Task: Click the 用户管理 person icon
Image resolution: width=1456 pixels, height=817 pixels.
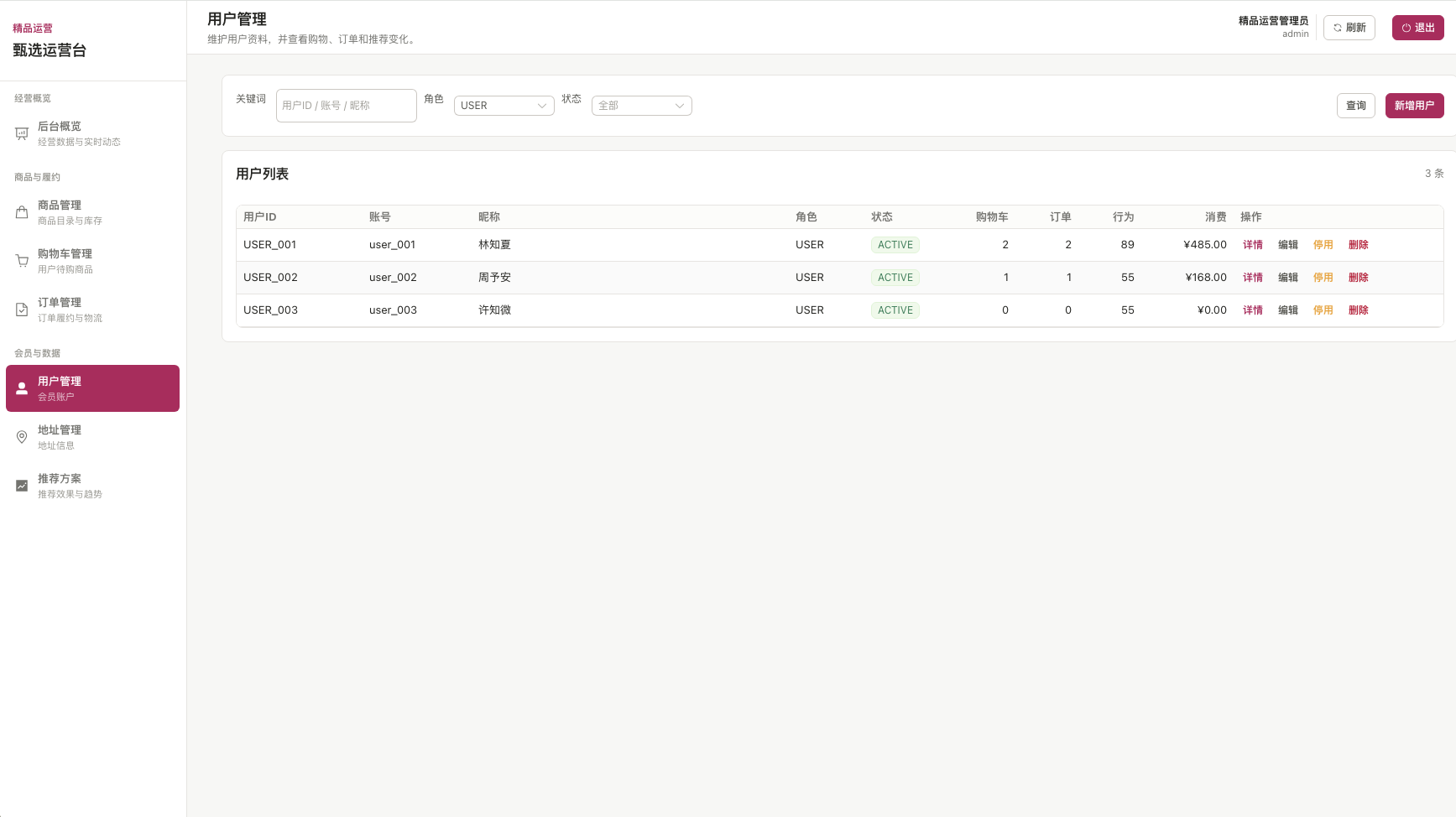Action: (22, 388)
